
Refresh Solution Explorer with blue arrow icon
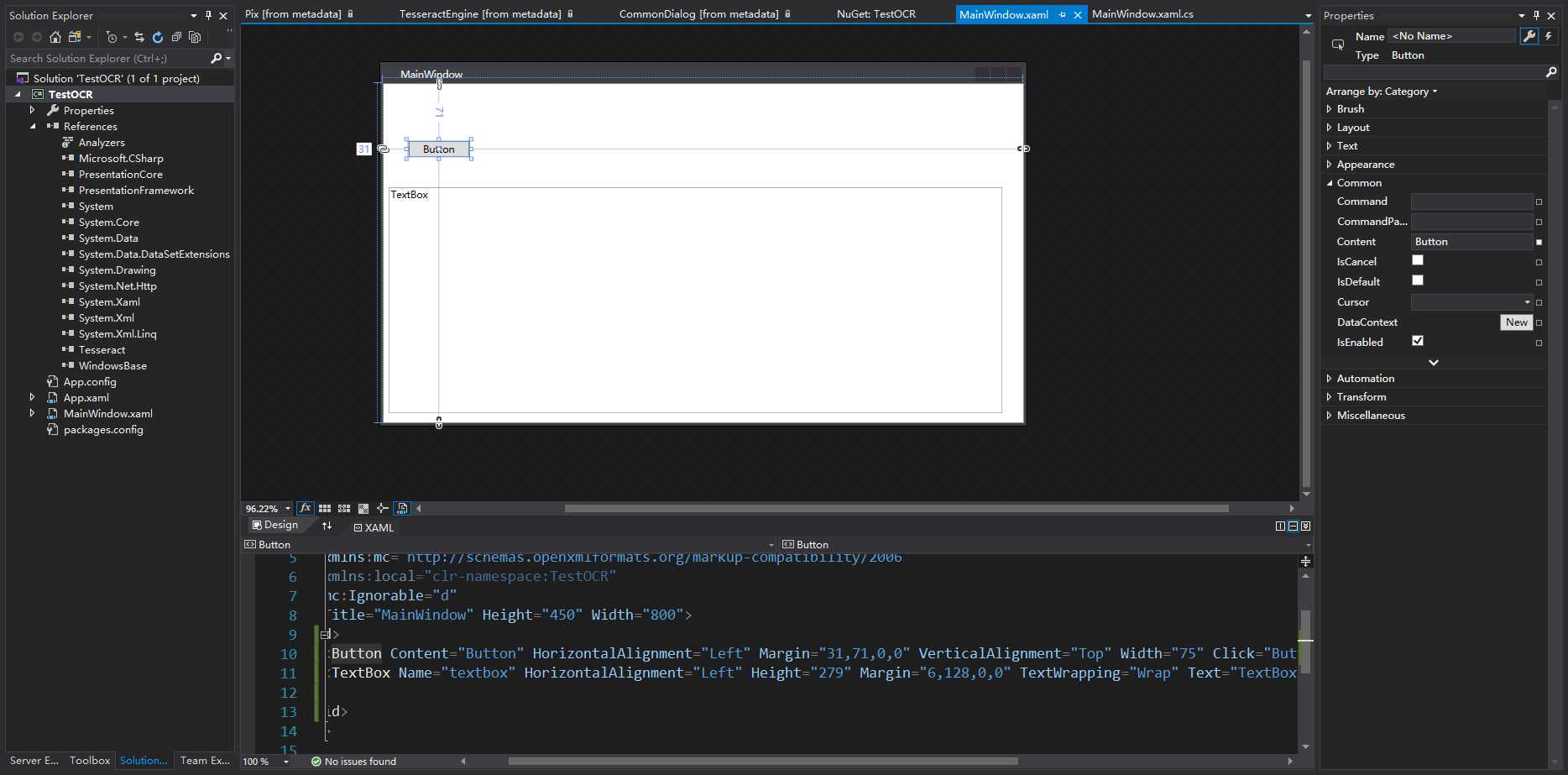point(158,37)
